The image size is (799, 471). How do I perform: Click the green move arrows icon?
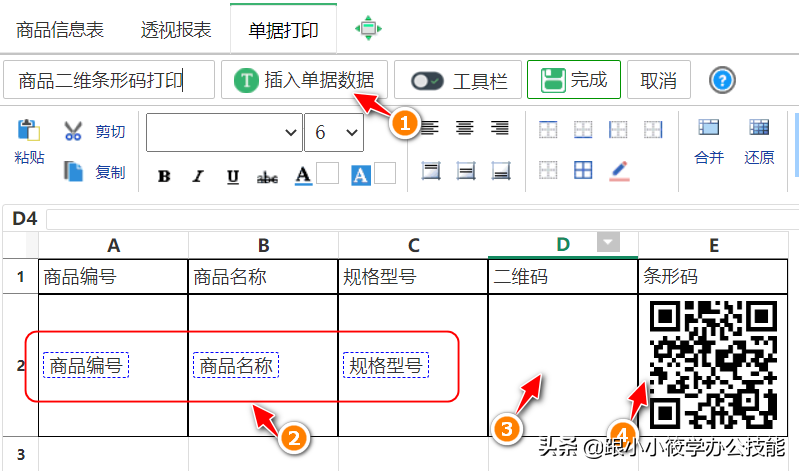[x=368, y=29]
